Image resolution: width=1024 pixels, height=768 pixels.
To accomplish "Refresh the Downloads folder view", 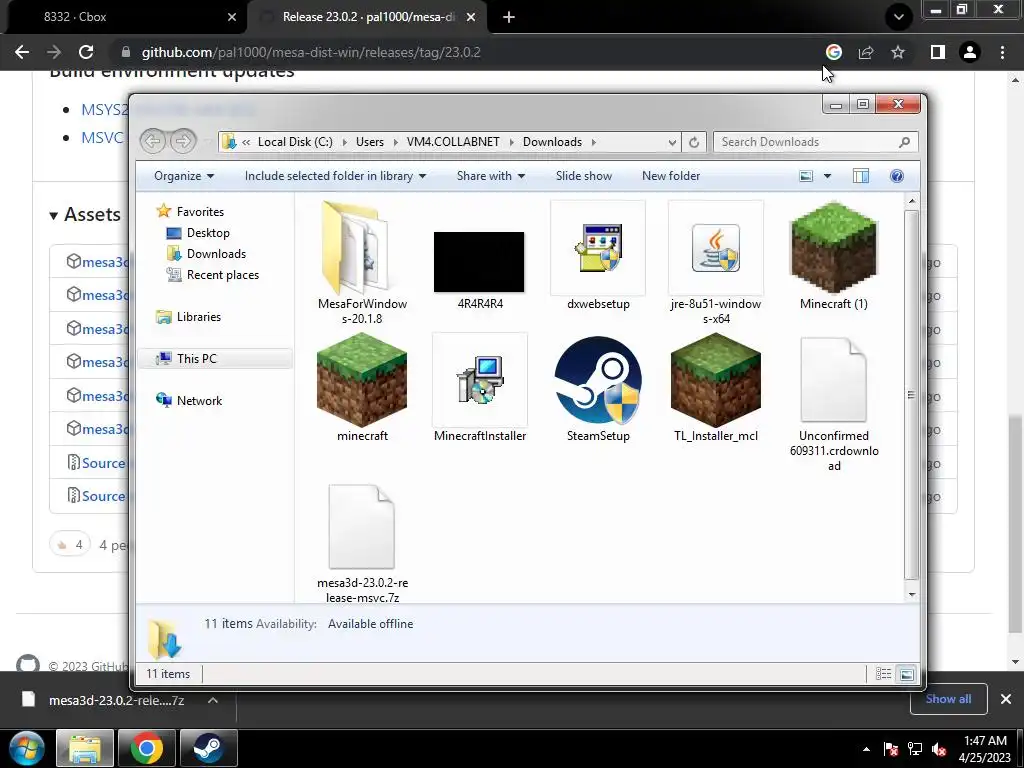I will [x=694, y=142].
